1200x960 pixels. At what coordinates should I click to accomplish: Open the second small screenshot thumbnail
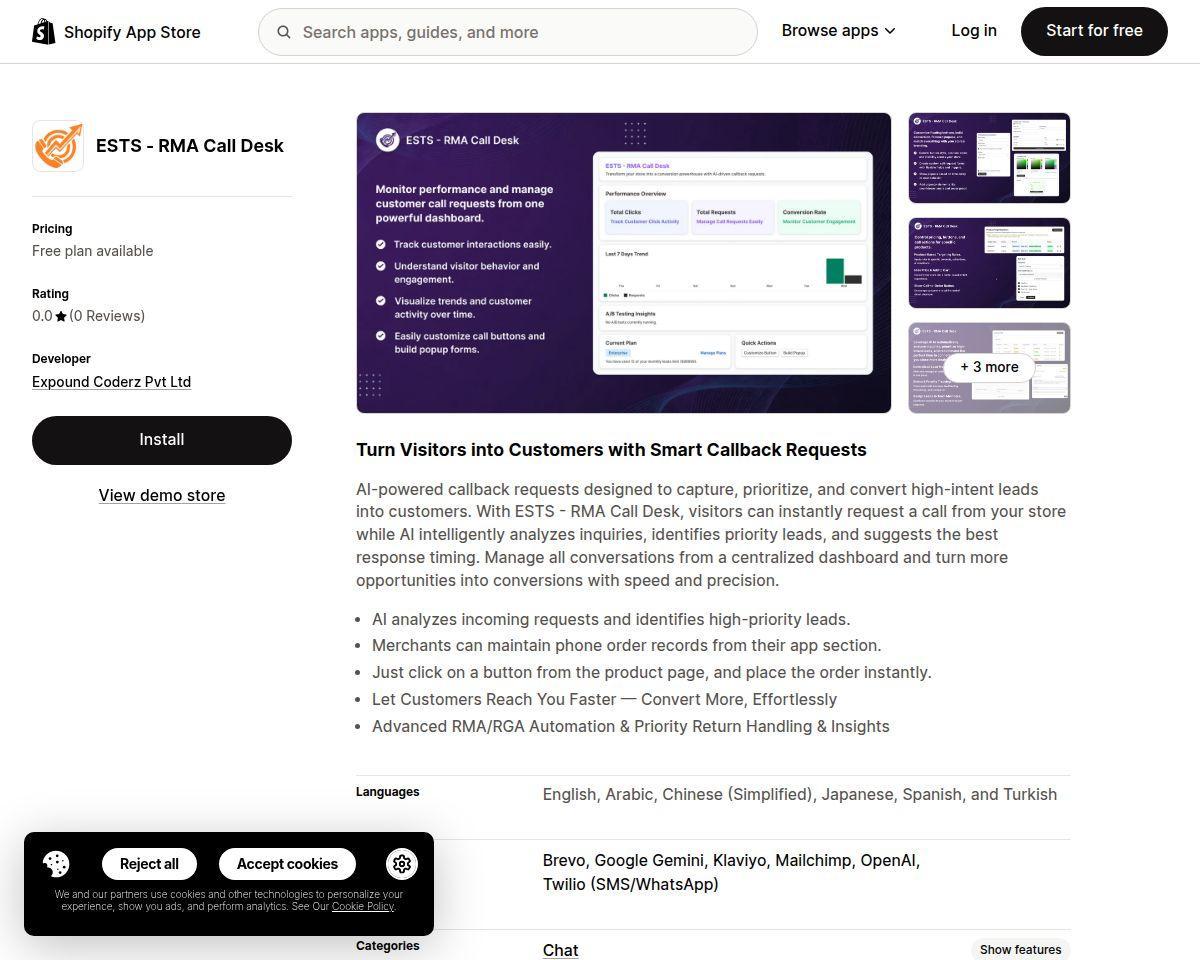pyautogui.click(x=989, y=263)
